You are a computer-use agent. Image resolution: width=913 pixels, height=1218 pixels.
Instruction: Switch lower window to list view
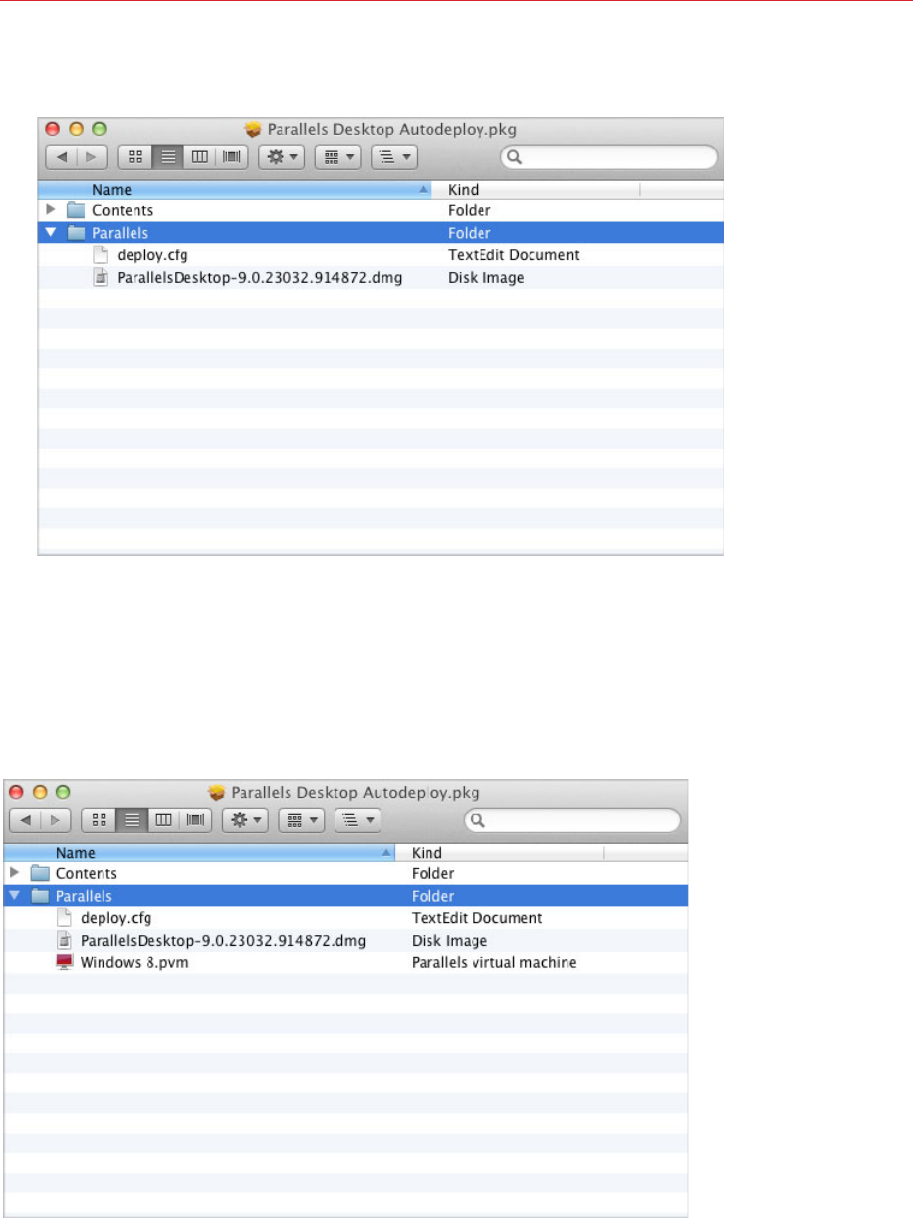(x=132, y=820)
